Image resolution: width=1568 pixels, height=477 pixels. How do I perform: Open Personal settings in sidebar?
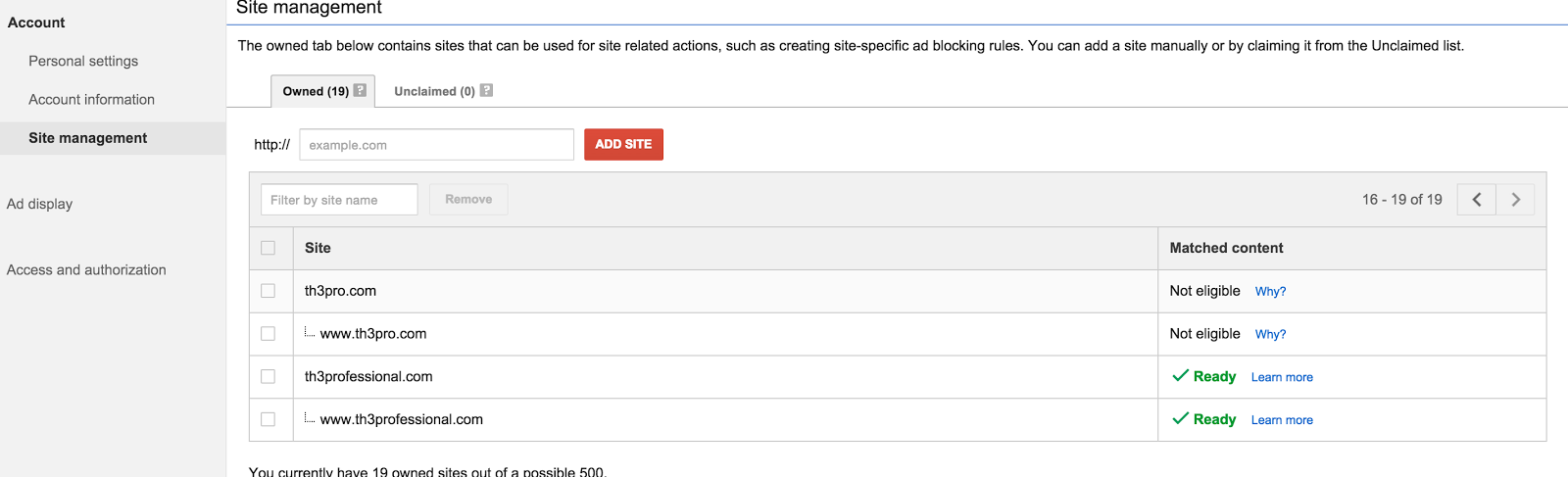click(x=83, y=61)
